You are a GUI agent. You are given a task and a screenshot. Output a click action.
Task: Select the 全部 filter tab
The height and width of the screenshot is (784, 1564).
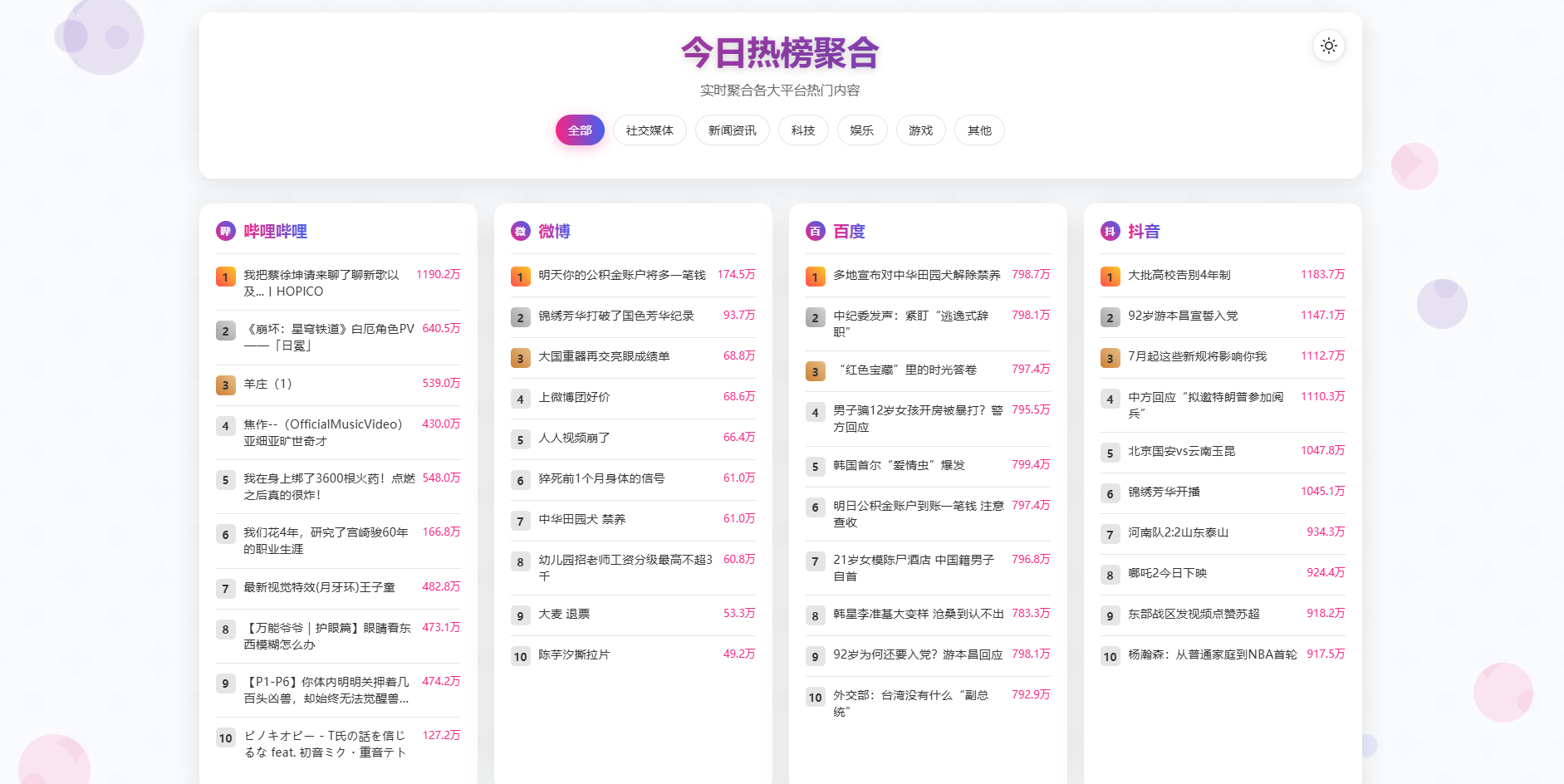pyautogui.click(x=580, y=130)
